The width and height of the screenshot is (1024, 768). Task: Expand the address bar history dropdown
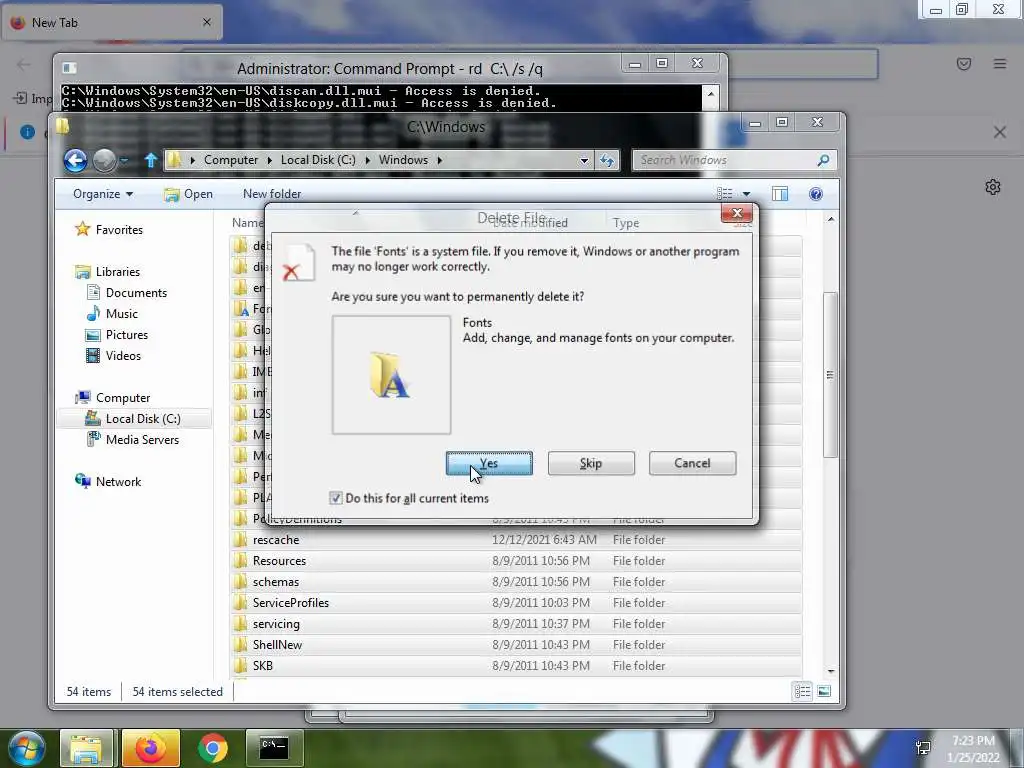tap(584, 161)
